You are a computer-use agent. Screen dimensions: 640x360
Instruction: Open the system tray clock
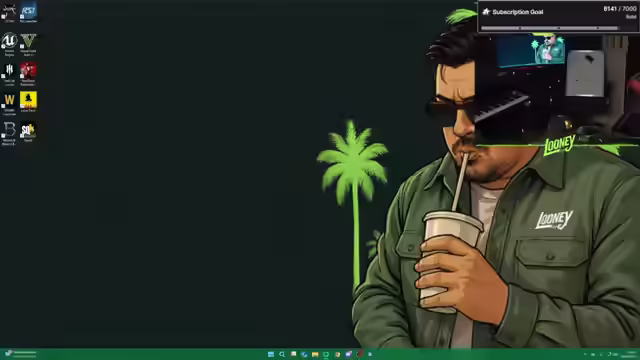[630, 354]
